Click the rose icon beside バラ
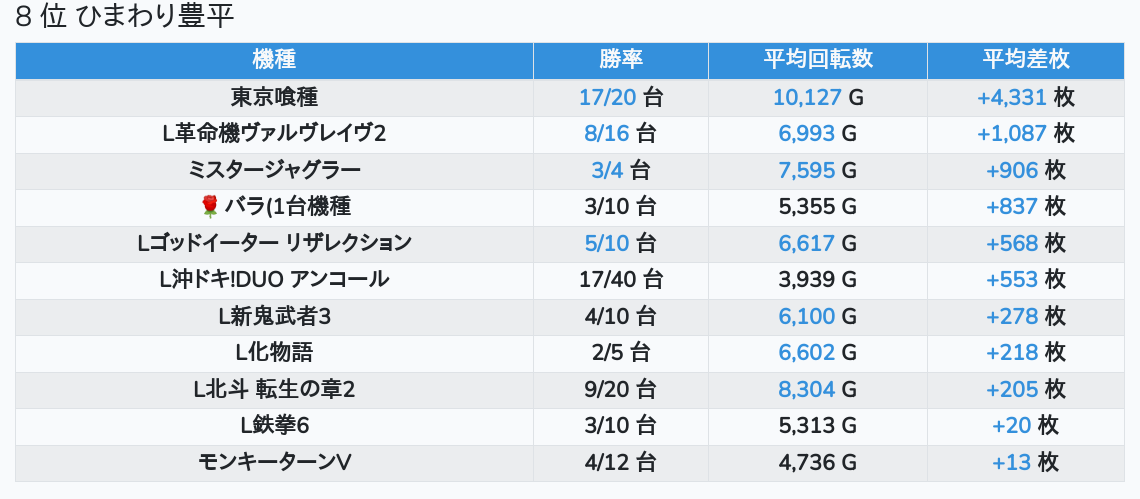This screenshot has height=499, width=1140. pos(209,207)
